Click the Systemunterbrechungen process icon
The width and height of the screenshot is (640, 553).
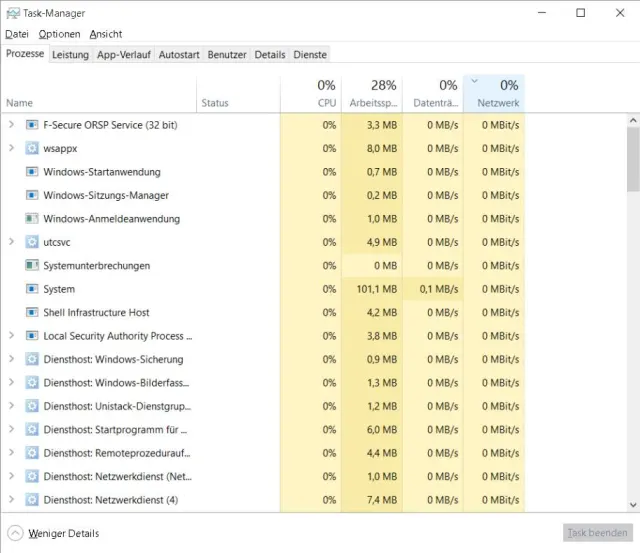[x=32, y=266]
